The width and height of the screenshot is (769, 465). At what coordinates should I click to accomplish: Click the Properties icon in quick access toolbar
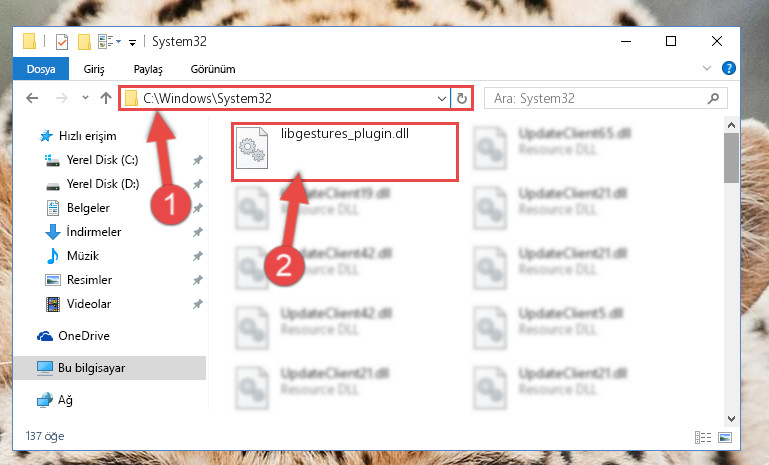pyautogui.click(x=62, y=42)
